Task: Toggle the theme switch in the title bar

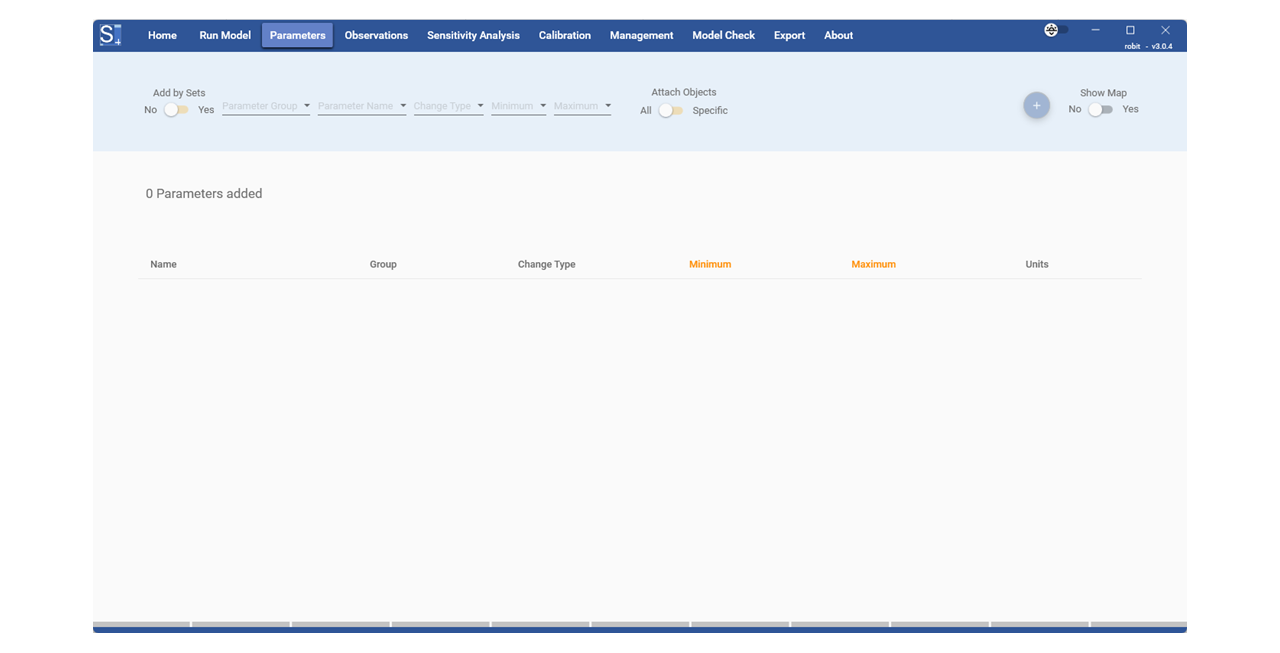Action: click(1056, 30)
